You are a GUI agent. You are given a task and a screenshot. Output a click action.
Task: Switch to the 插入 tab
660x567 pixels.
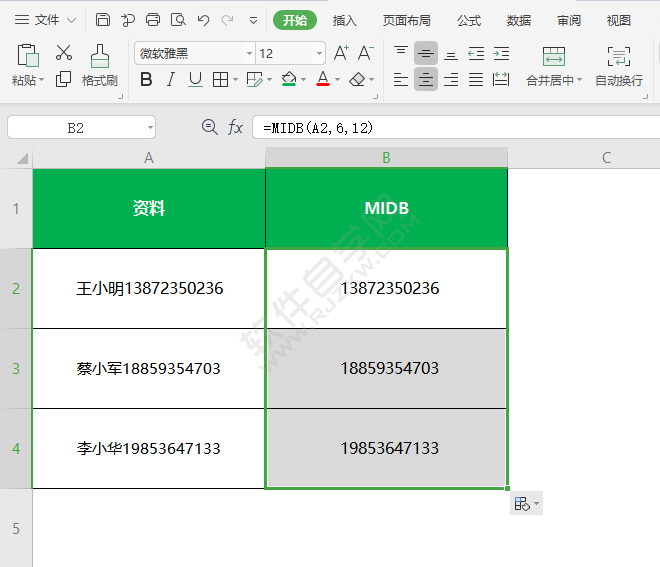click(344, 20)
